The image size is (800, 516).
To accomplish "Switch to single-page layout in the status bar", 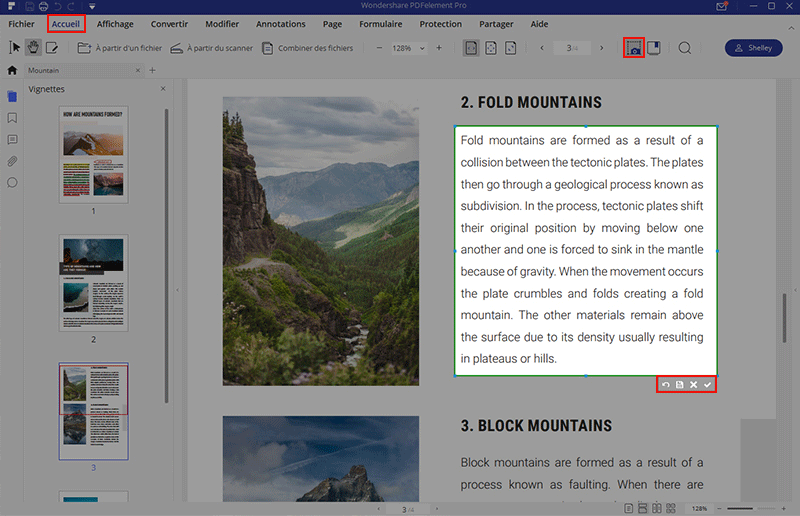I will pos(629,508).
